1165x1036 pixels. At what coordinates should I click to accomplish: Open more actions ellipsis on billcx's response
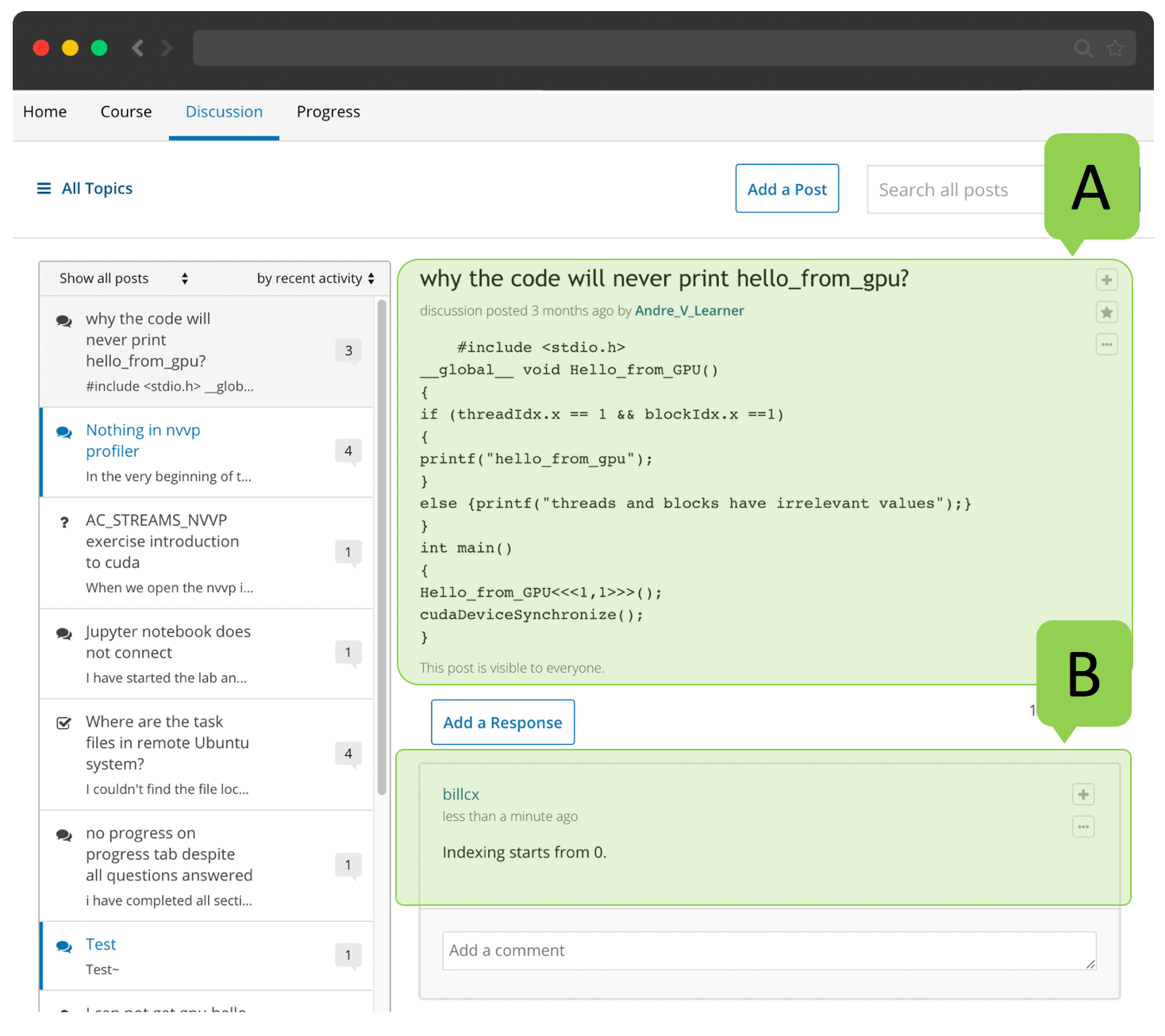click(x=1083, y=827)
